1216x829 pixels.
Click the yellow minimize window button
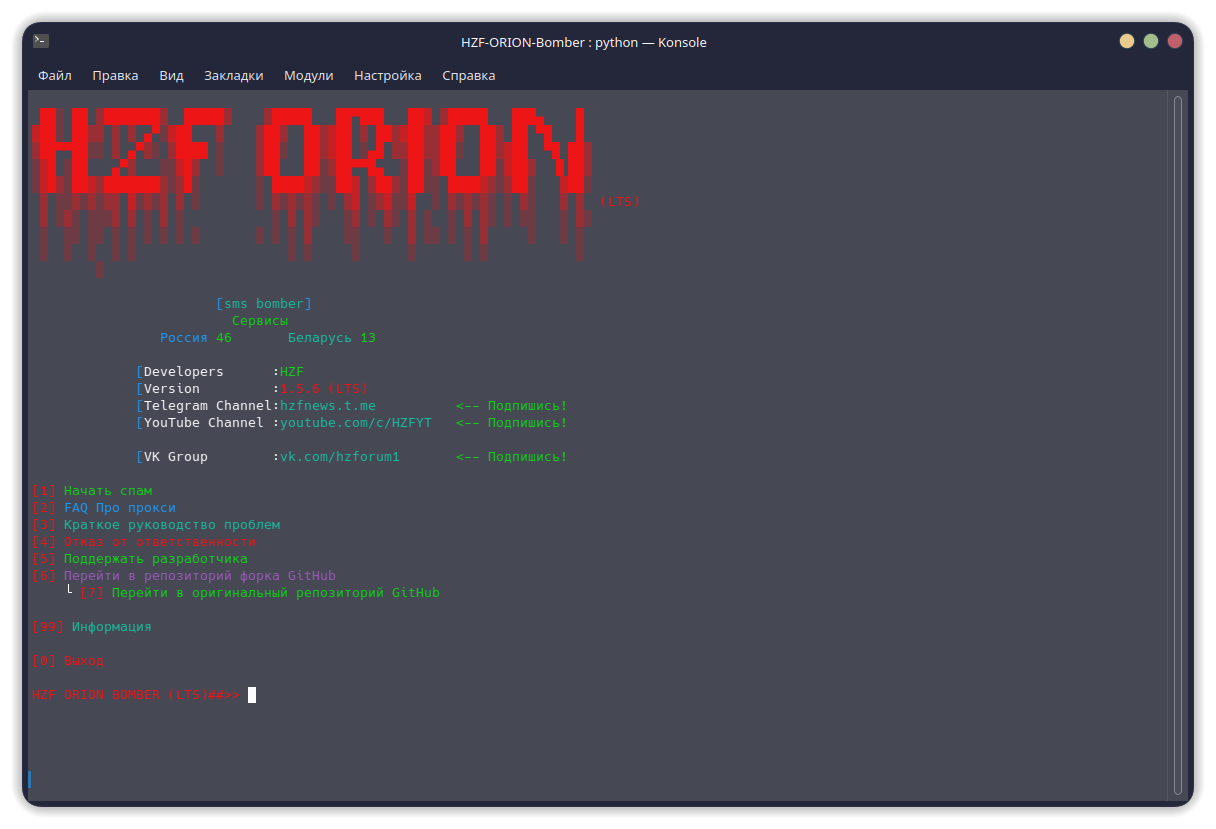pos(1127,41)
